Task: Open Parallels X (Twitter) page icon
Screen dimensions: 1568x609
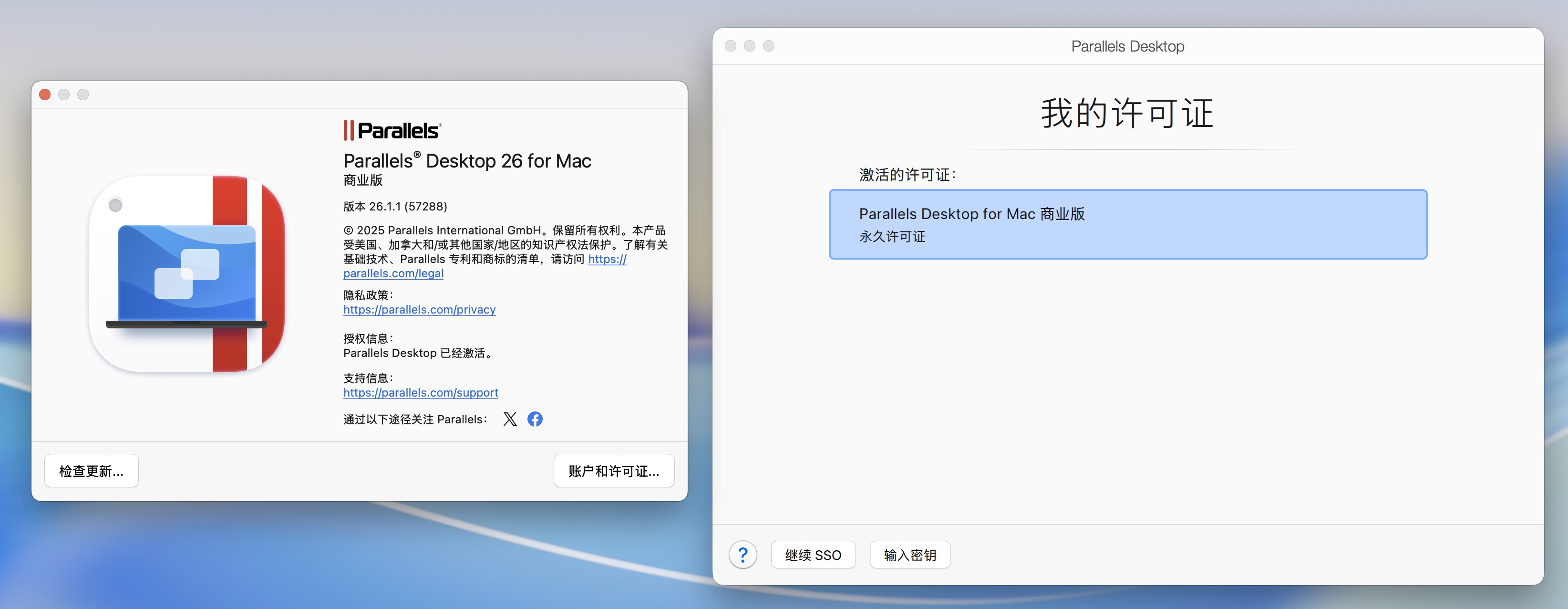Action: click(509, 419)
